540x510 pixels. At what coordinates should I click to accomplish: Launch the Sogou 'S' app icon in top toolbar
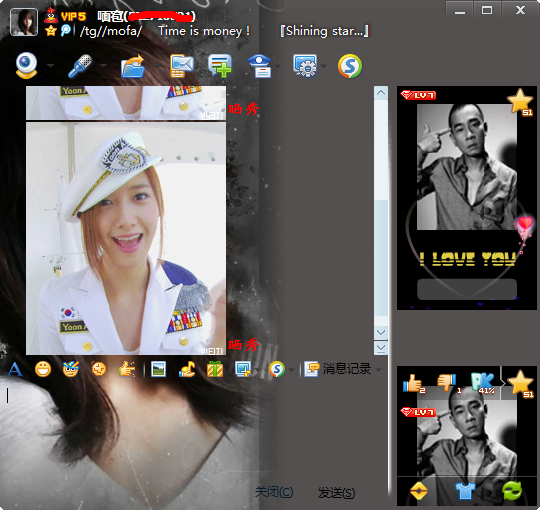[x=350, y=66]
